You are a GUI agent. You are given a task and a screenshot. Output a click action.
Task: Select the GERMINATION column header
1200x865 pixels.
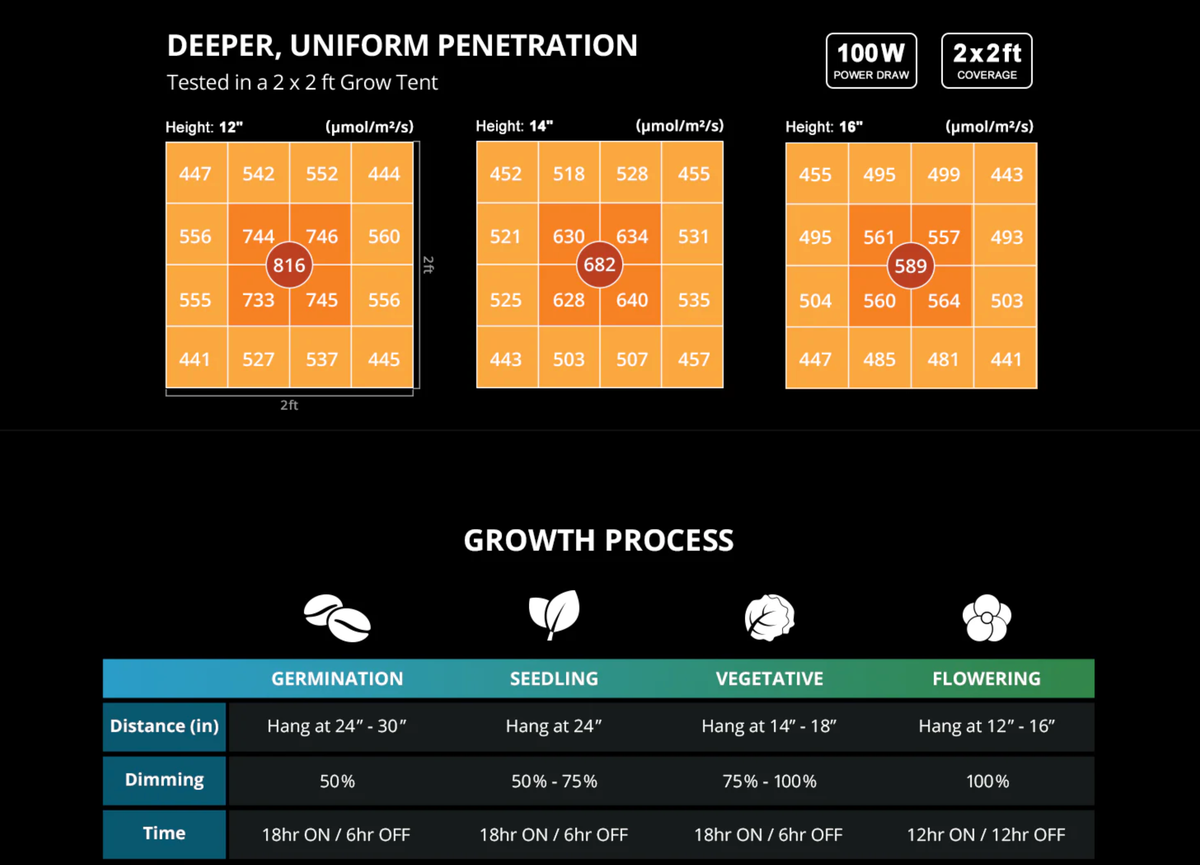pyautogui.click(x=337, y=679)
